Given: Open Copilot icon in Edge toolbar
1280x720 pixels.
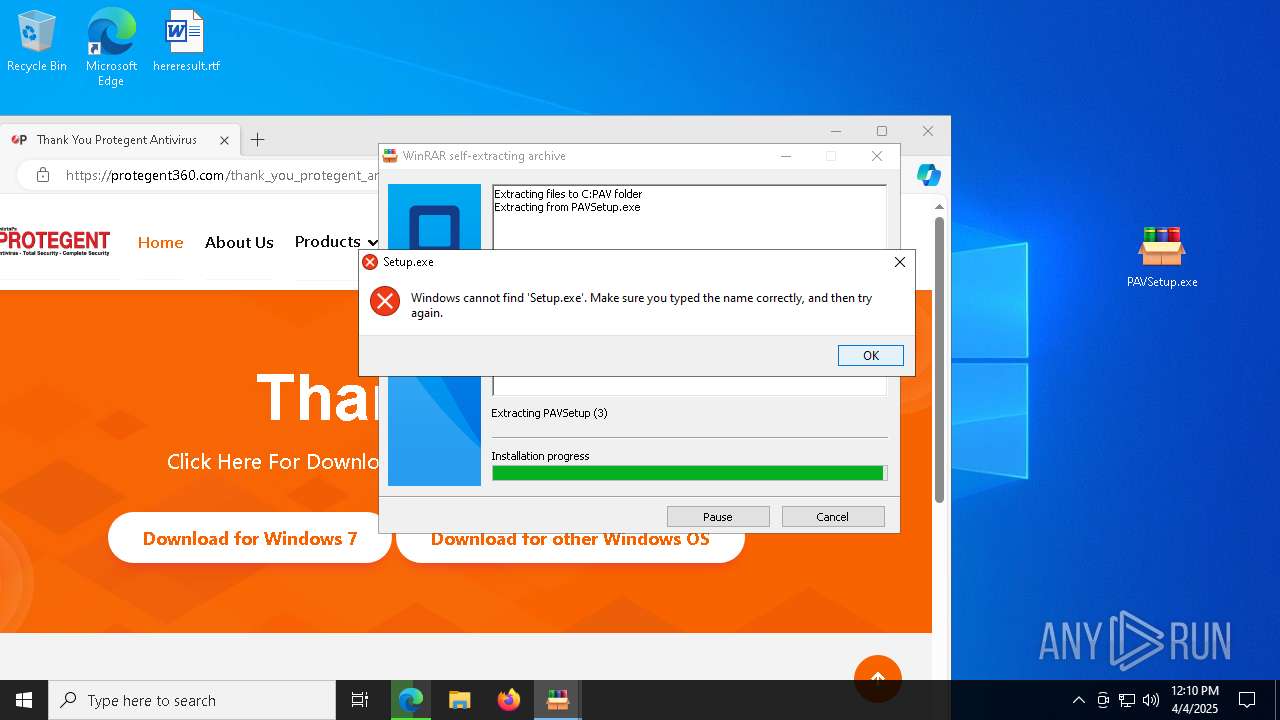Looking at the screenshot, I should click(x=929, y=175).
